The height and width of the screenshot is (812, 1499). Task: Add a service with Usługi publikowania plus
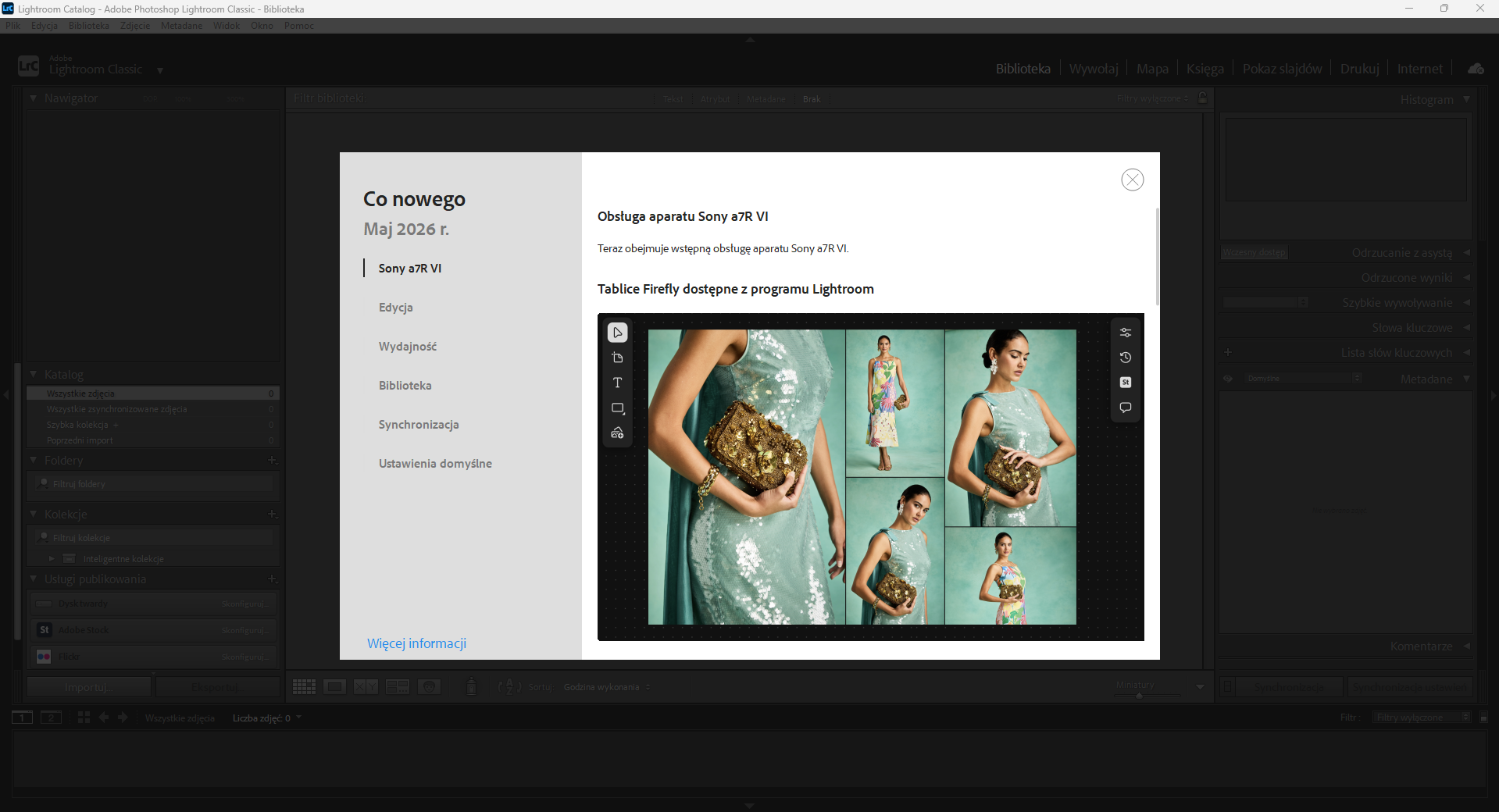click(272, 579)
